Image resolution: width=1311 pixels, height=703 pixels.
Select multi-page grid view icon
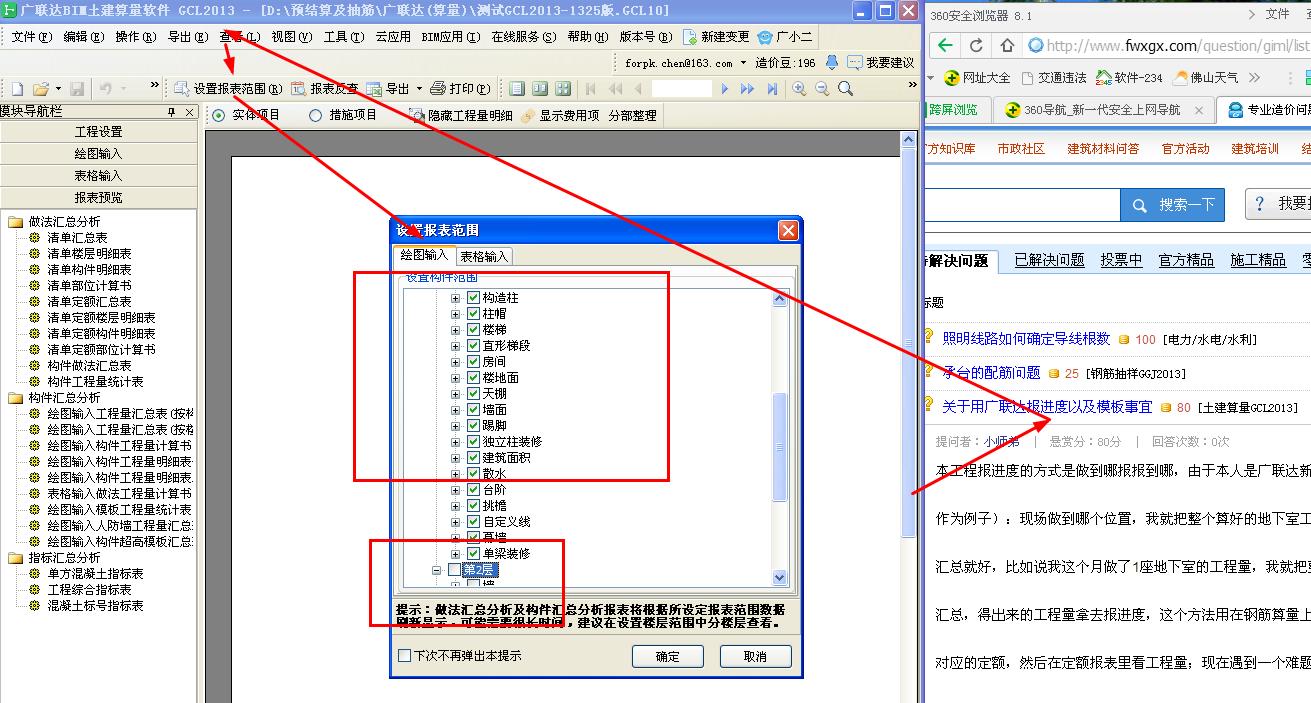pos(563,89)
